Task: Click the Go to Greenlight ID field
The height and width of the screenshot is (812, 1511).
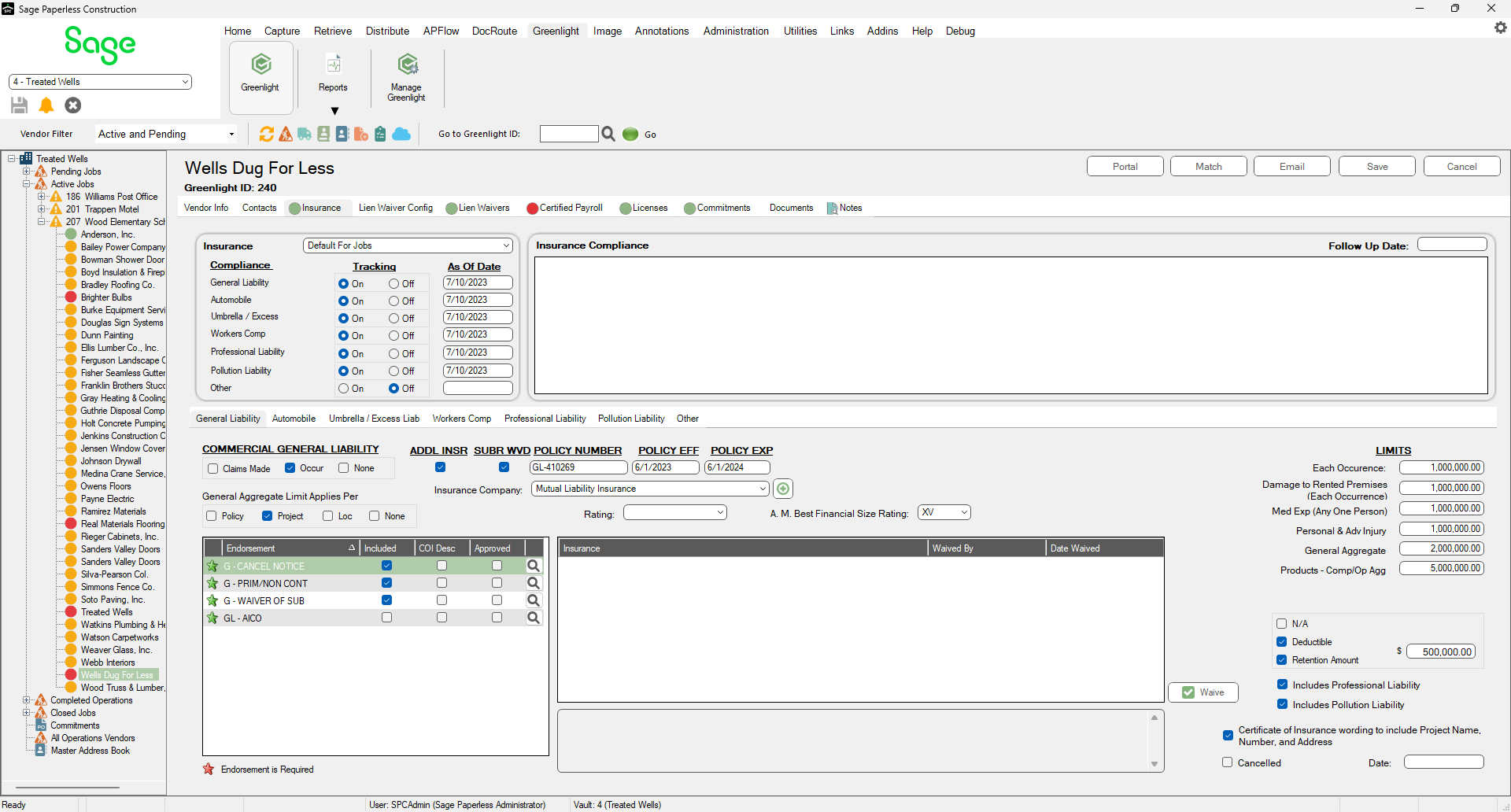Action: coord(569,134)
